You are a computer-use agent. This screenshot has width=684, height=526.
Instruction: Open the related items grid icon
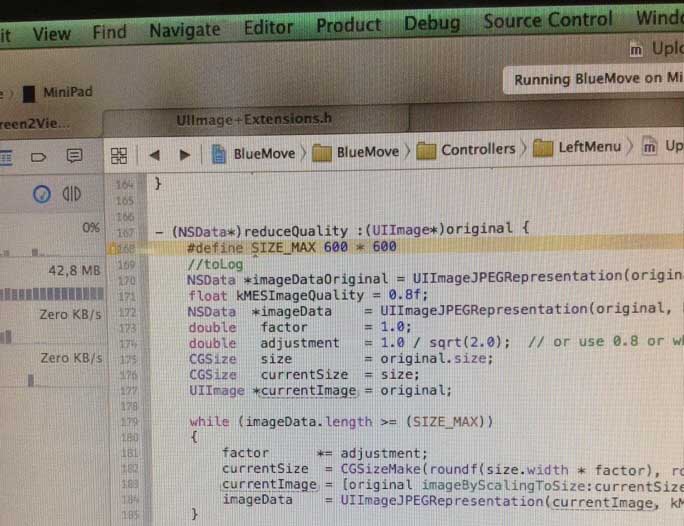(x=119, y=156)
